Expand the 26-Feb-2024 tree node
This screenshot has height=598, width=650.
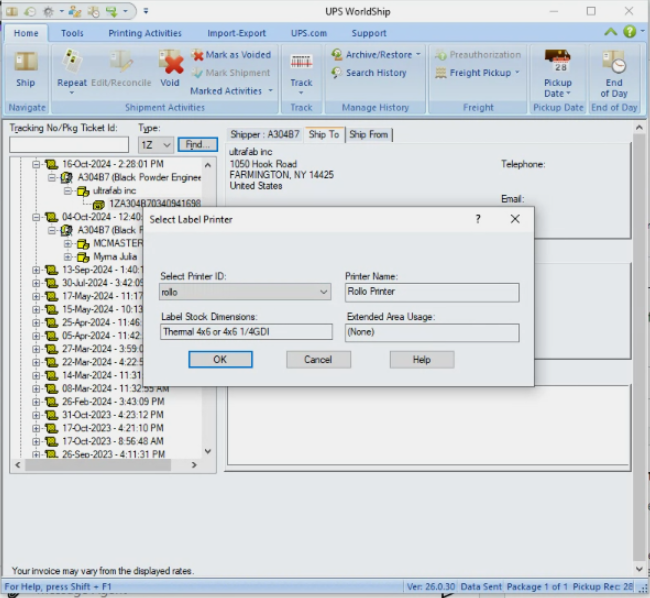tap(36, 402)
